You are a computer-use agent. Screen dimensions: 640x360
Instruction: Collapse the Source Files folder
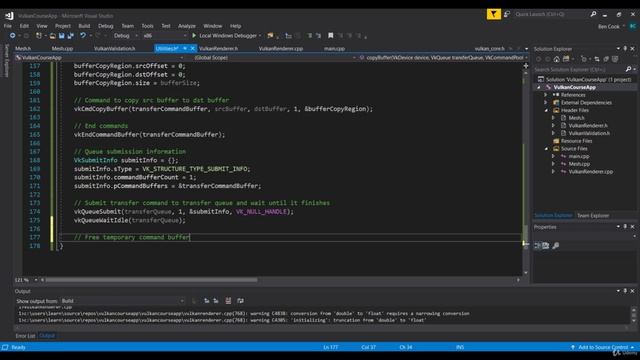pos(546,149)
